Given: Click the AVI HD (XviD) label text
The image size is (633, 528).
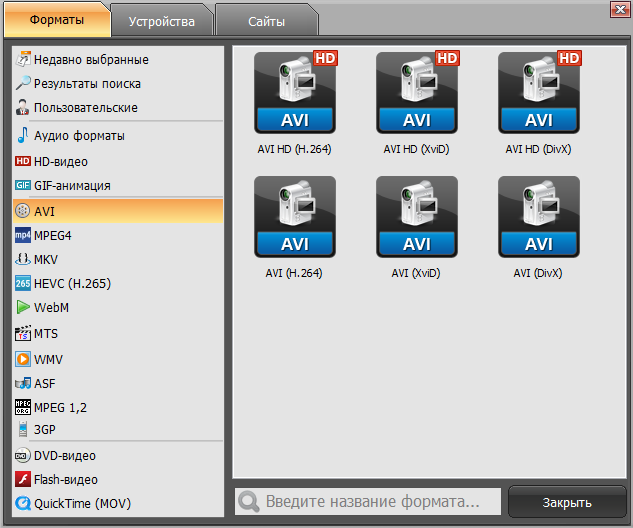Looking at the screenshot, I should (416, 149).
